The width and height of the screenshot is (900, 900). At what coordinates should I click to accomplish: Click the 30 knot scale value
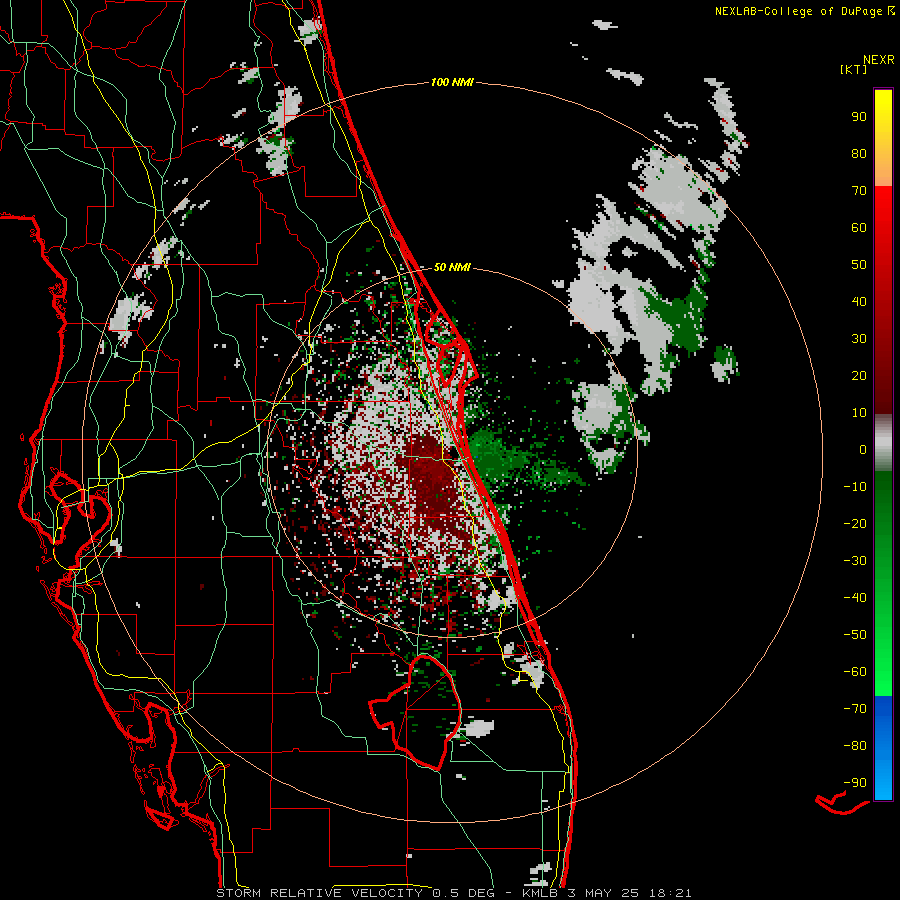tap(859, 339)
